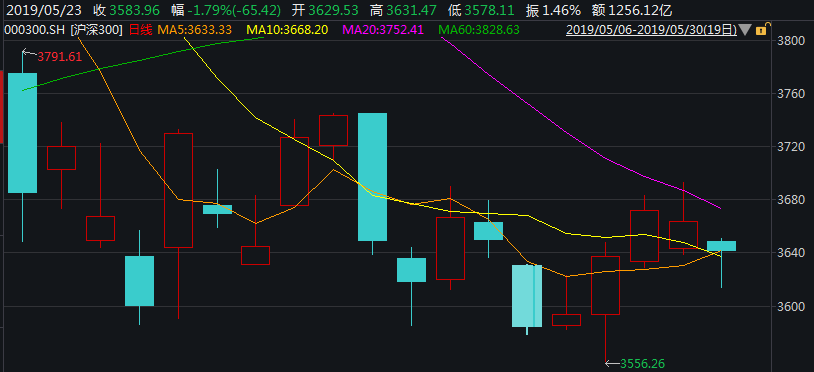Select the red candlestick bottoming at 3556.26
The height and width of the screenshot is (372, 814).
(605, 285)
